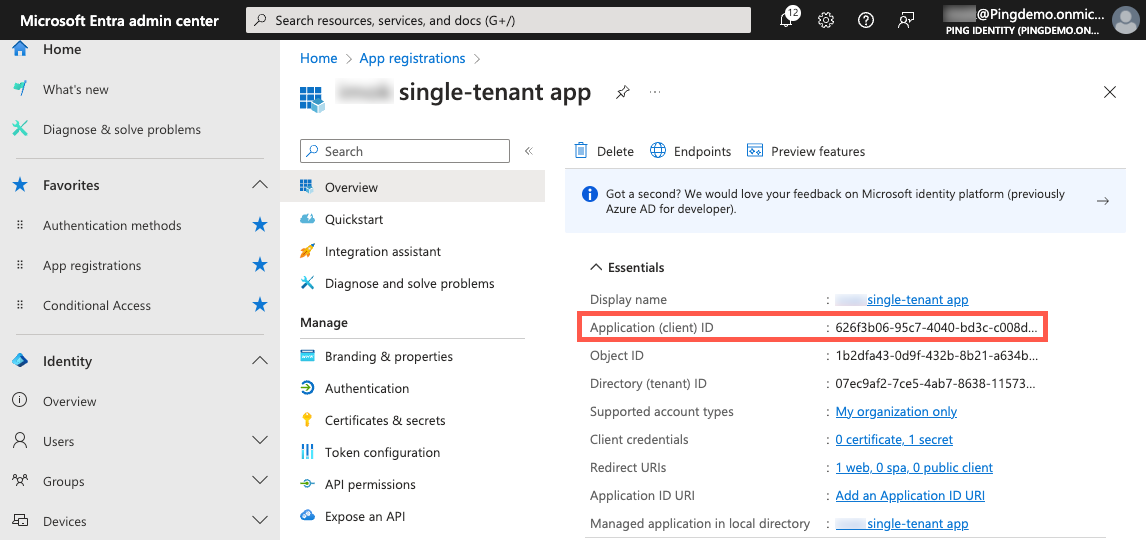Open the user account avatar

point(1126,20)
